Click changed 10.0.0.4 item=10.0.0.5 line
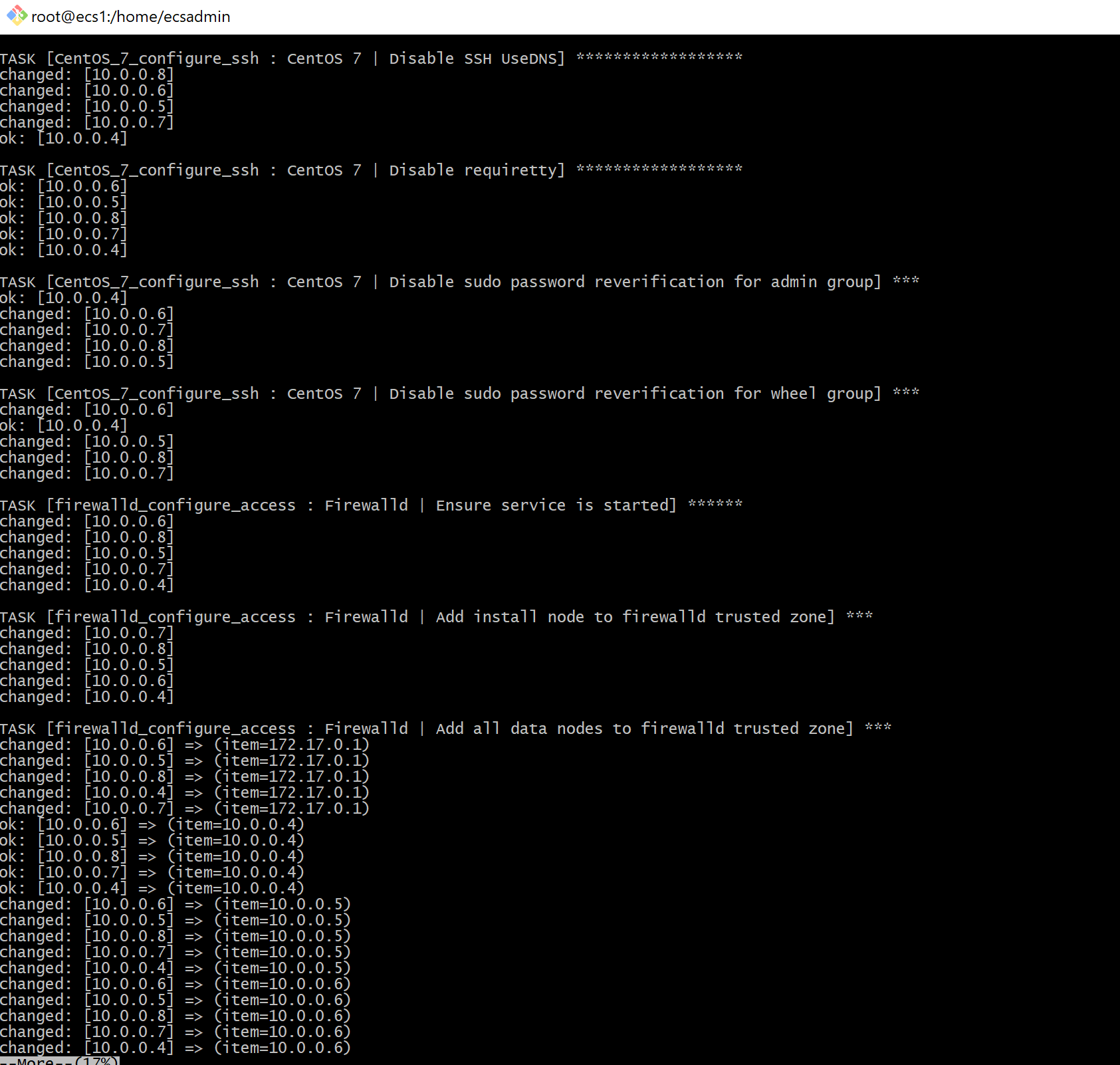The image size is (1120, 1065). pyautogui.click(x=175, y=968)
